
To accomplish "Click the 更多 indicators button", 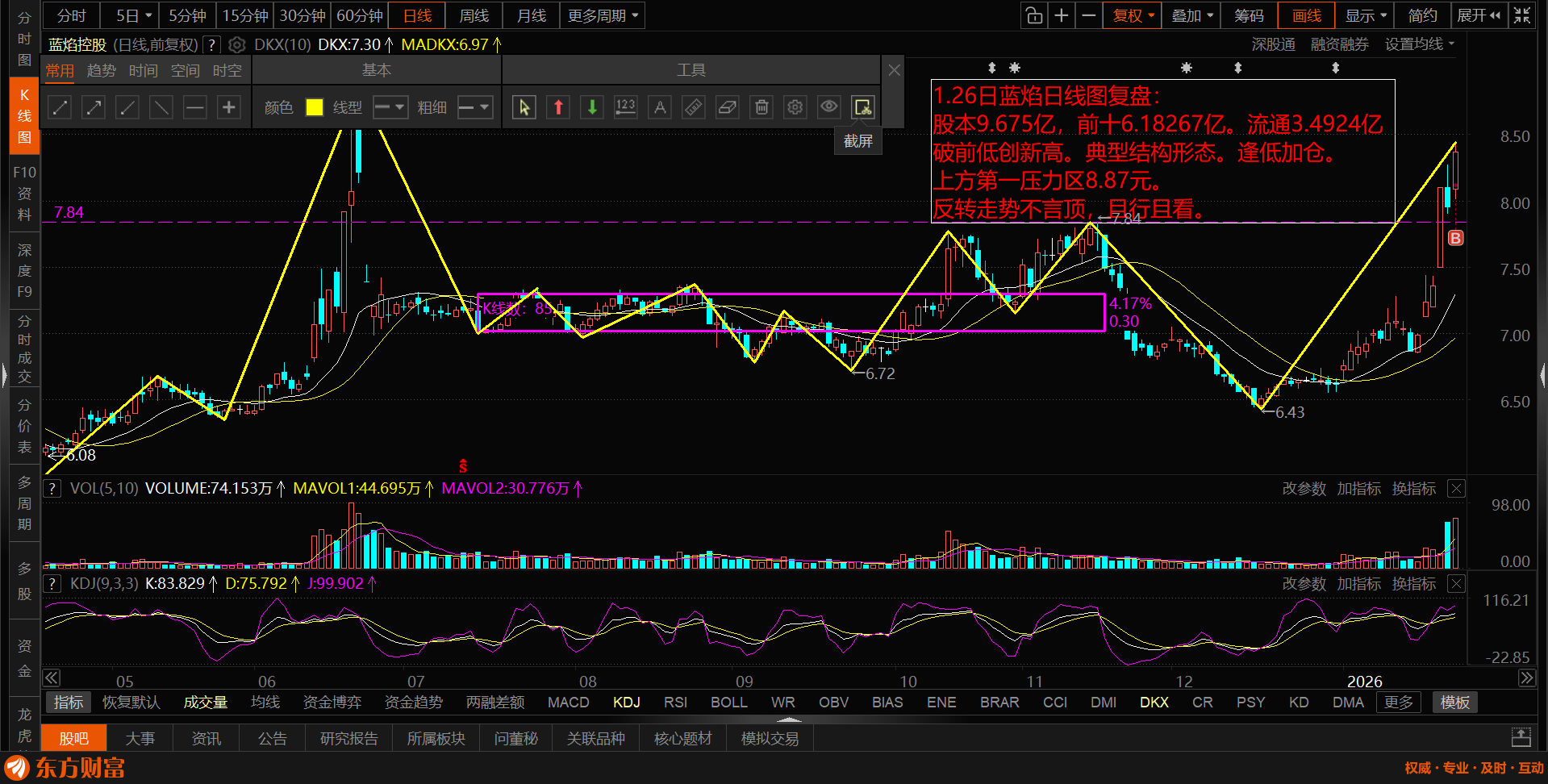I will coord(1399,703).
